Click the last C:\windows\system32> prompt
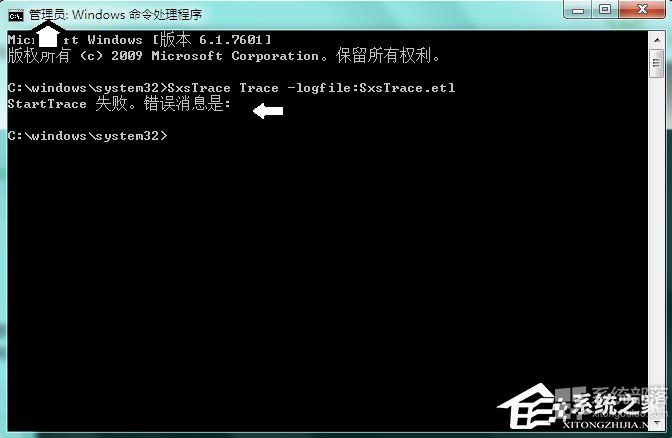This screenshot has height=438, width=672. pyautogui.click(x=87, y=136)
